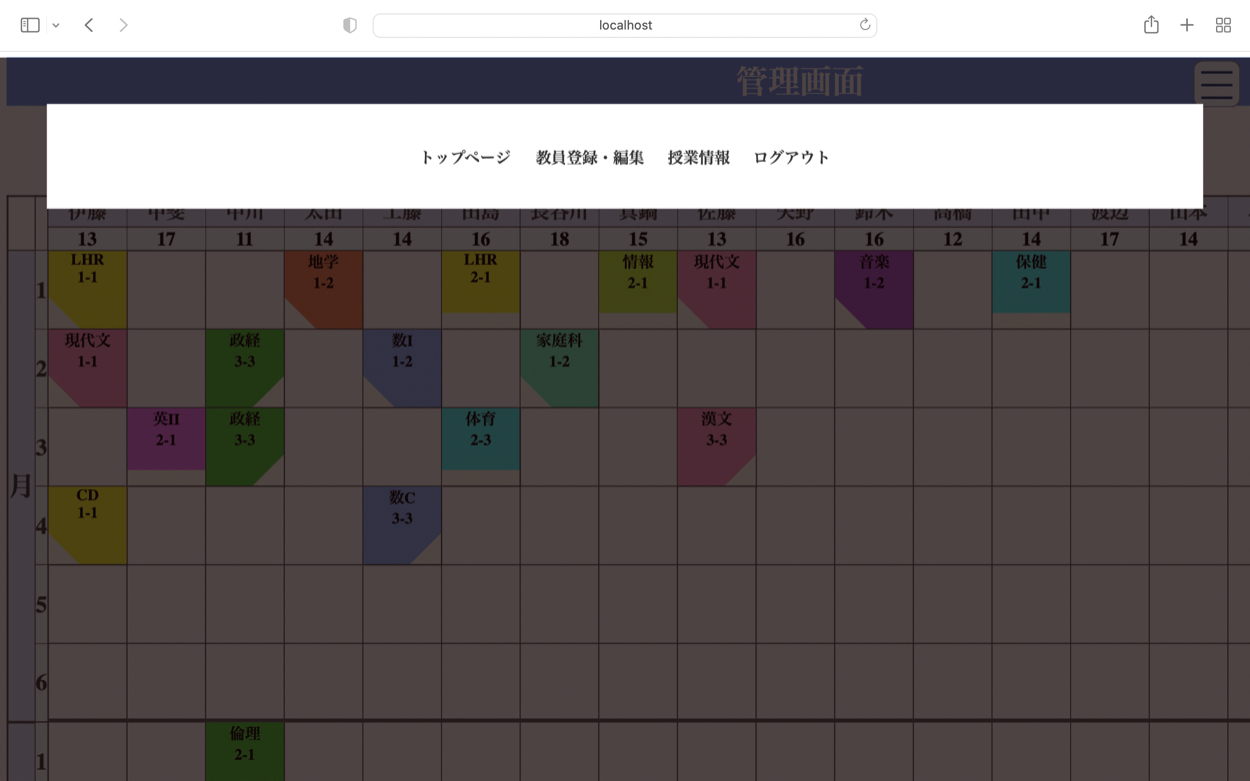Show the tab overview grid
Image resolution: width=1250 pixels, height=781 pixels.
1223,25
